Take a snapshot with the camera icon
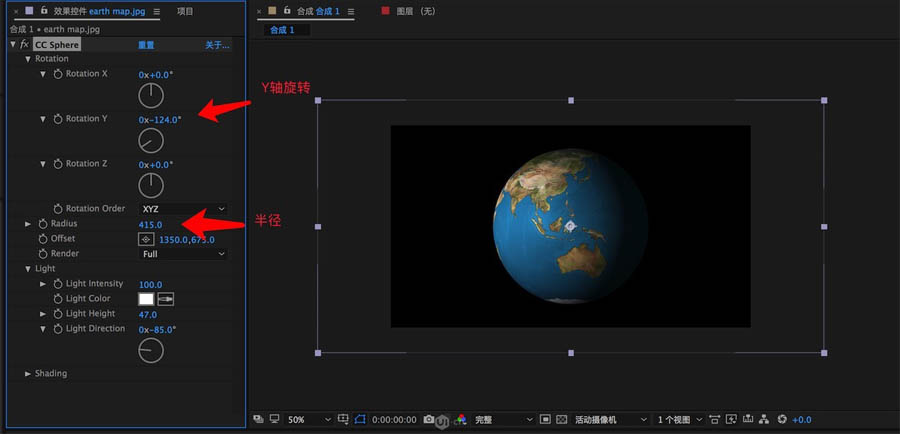Screen dimensions: 900x434 click(x=429, y=420)
